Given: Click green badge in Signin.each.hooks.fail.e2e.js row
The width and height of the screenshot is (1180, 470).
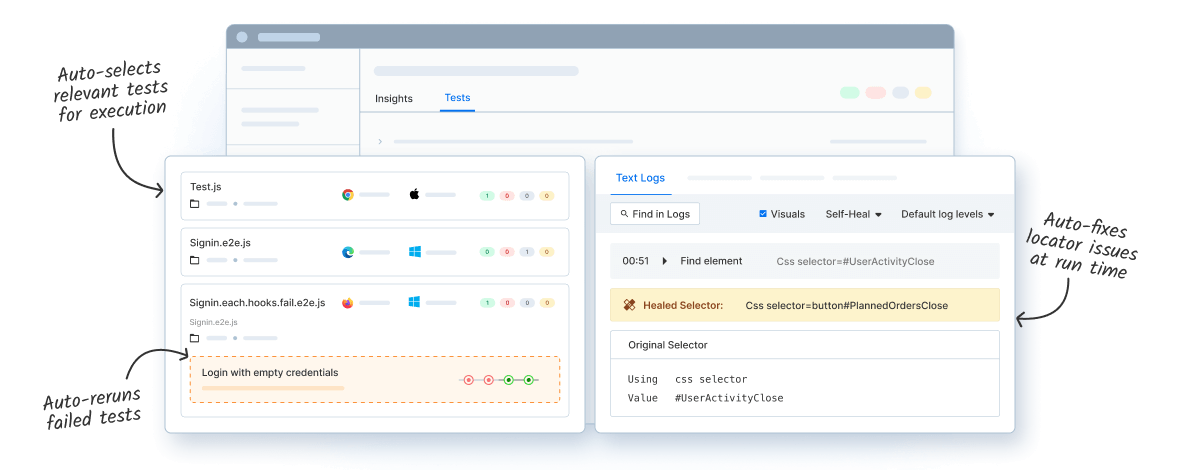Looking at the screenshot, I should point(487,303).
